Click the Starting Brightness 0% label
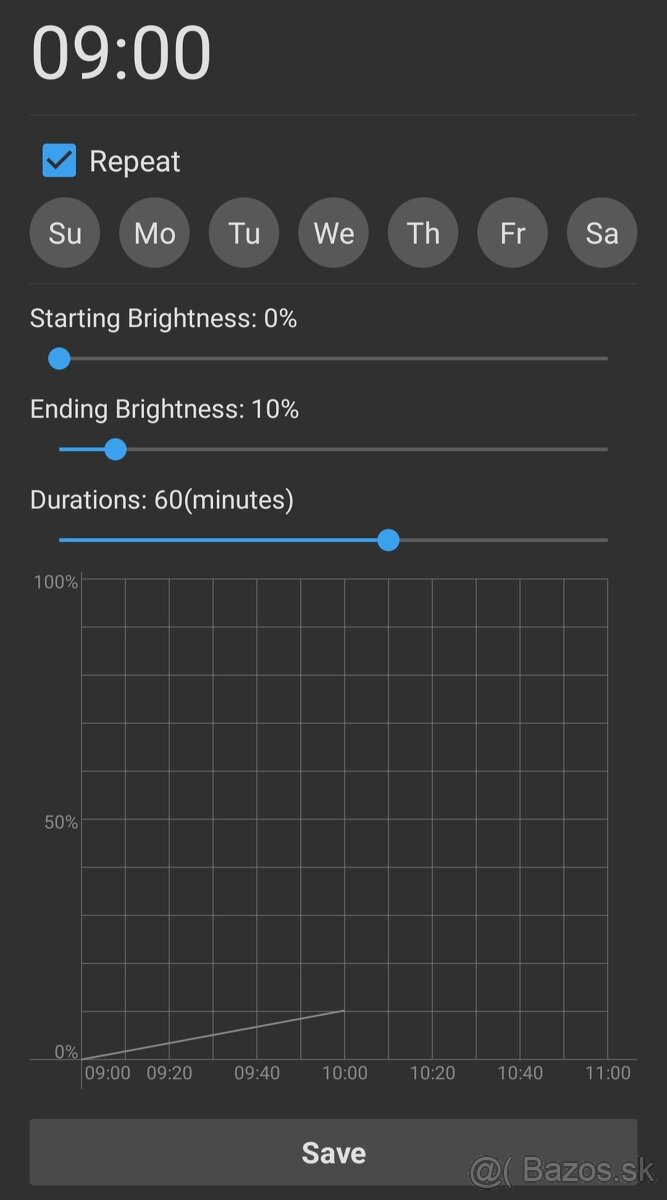 [163, 318]
